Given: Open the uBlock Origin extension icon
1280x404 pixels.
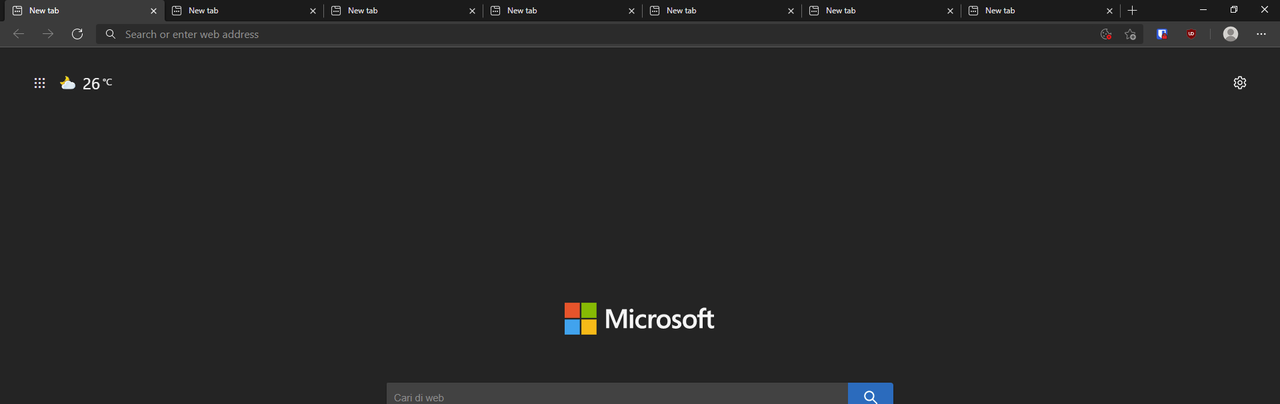Looking at the screenshot, I should coord(1191,34).
